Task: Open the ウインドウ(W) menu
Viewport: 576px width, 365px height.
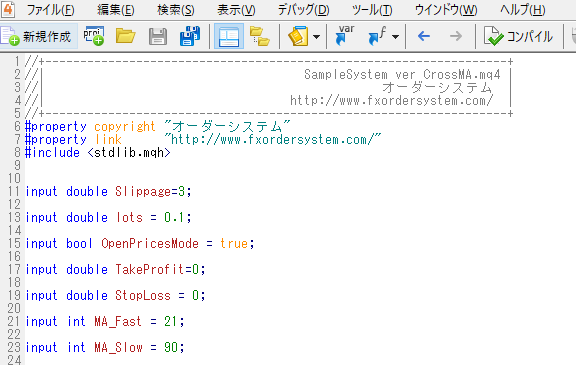Action: coord(446,10)
